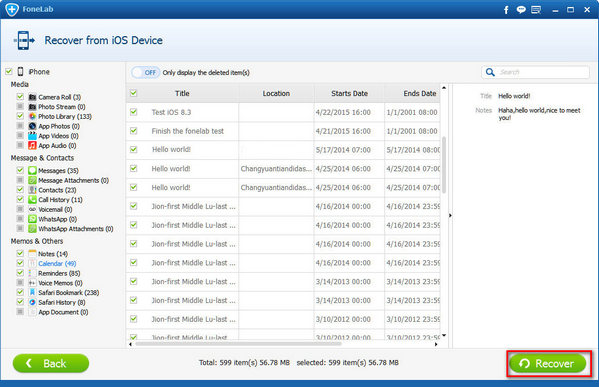Toggle the select-all checkbox in table header
Screen dimensions: 599x387
click(x=133, y=93)
